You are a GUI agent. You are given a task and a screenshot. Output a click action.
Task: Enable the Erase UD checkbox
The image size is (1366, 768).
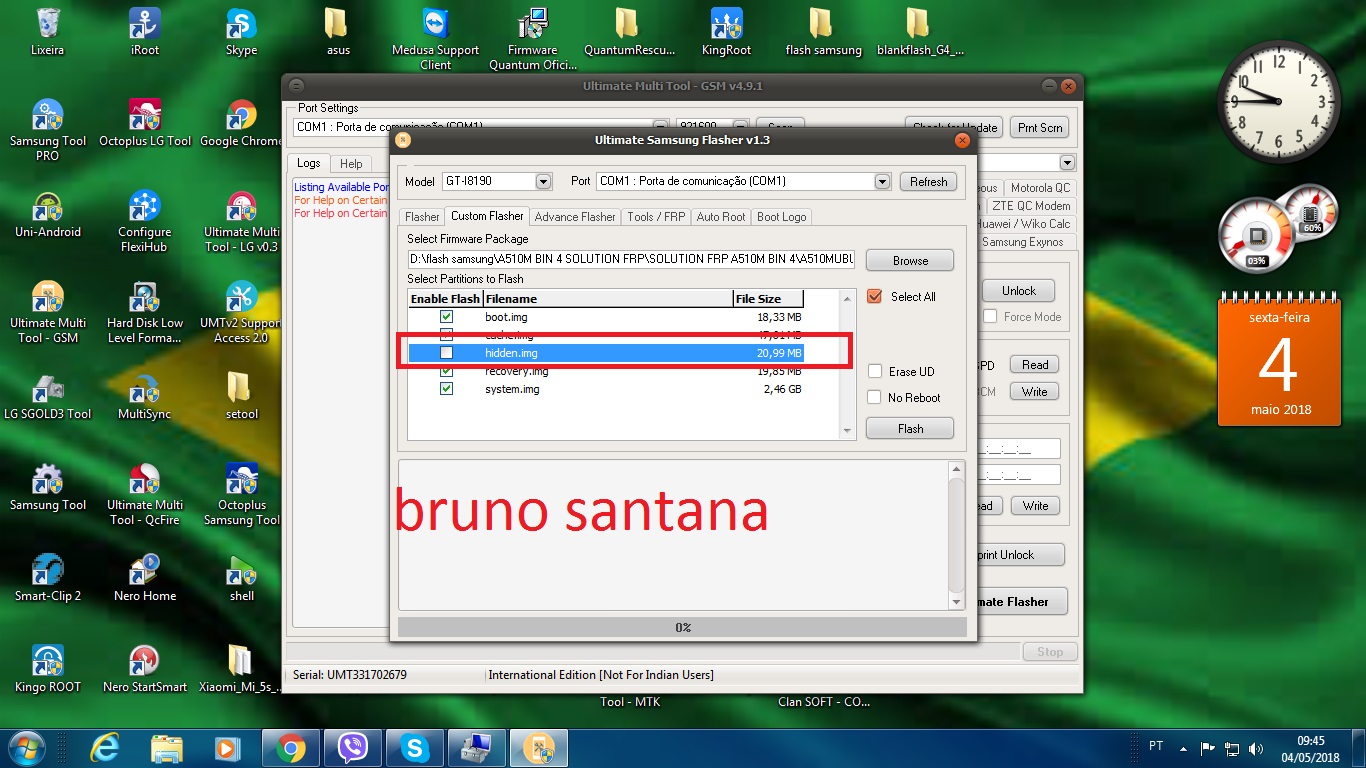click(x=875, y=371)
